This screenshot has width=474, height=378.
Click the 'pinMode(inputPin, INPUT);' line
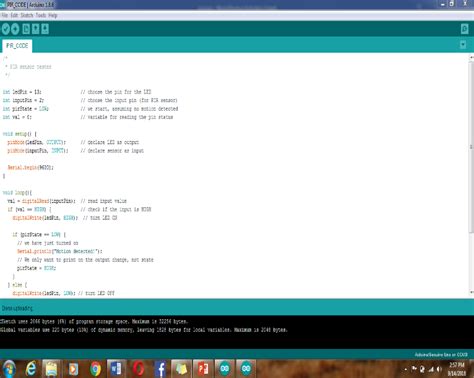tap(38, 151)
